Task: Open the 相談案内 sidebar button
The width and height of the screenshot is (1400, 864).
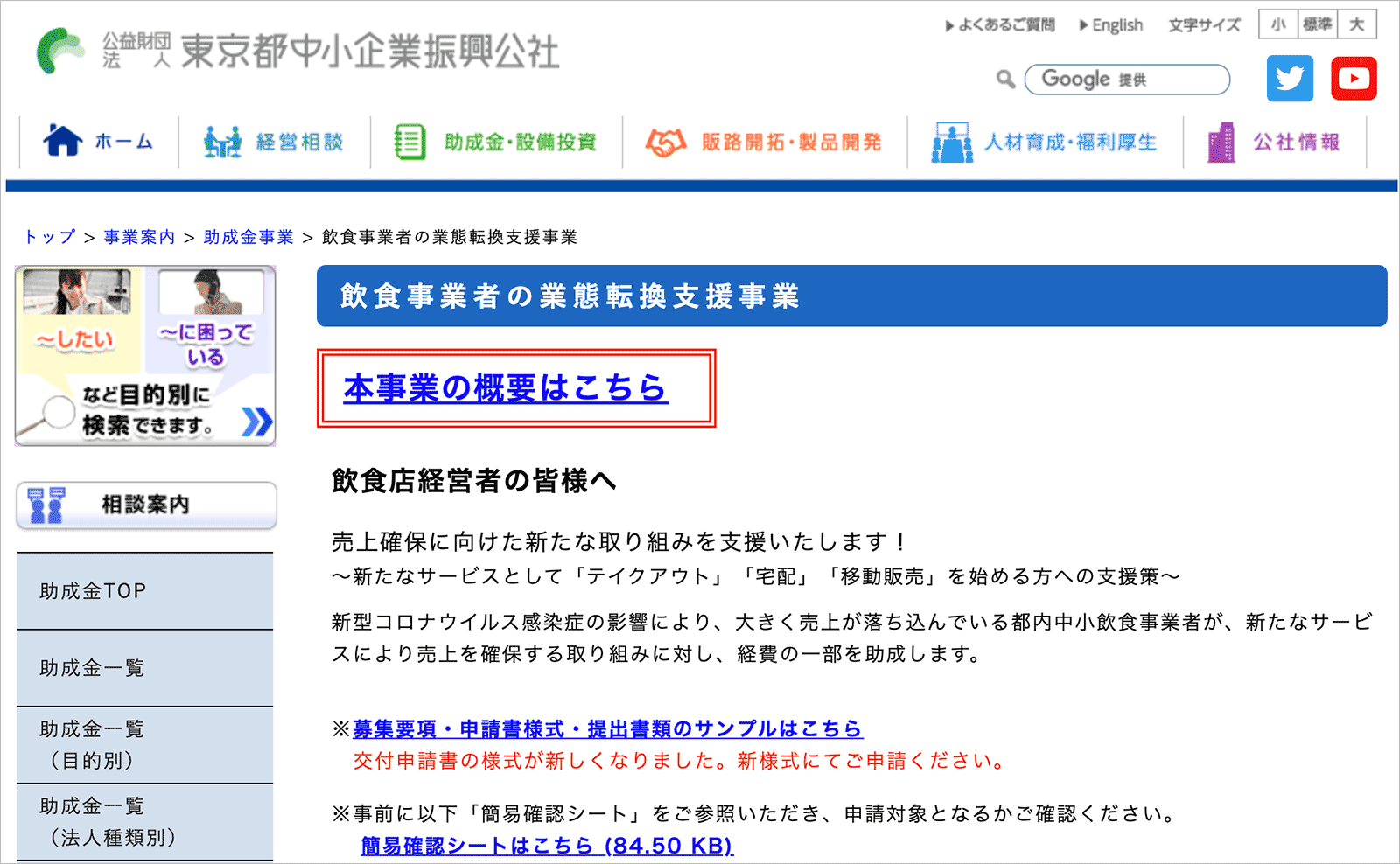Action: point(146,505)
